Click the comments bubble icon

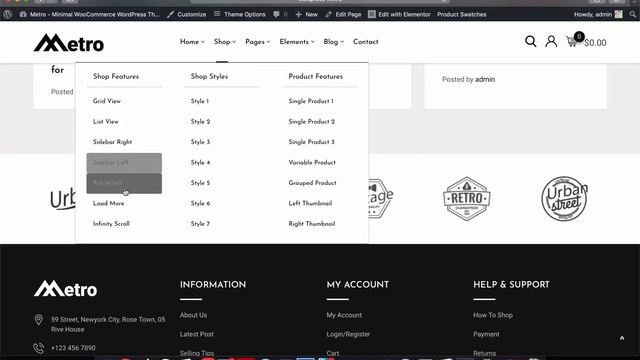click(x=276, y=14)
